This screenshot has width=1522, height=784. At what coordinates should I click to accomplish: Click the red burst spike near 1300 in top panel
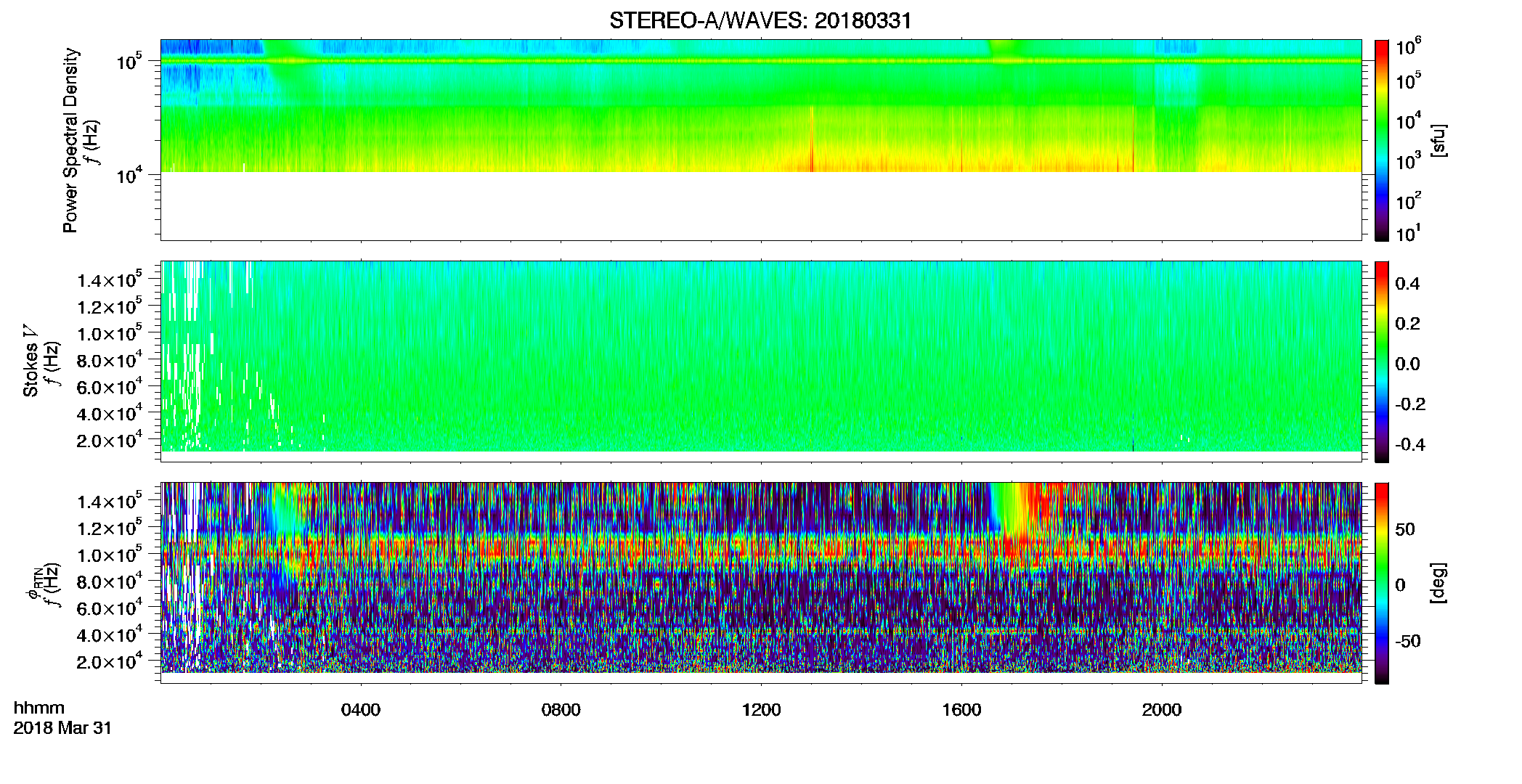pos(811,139)
